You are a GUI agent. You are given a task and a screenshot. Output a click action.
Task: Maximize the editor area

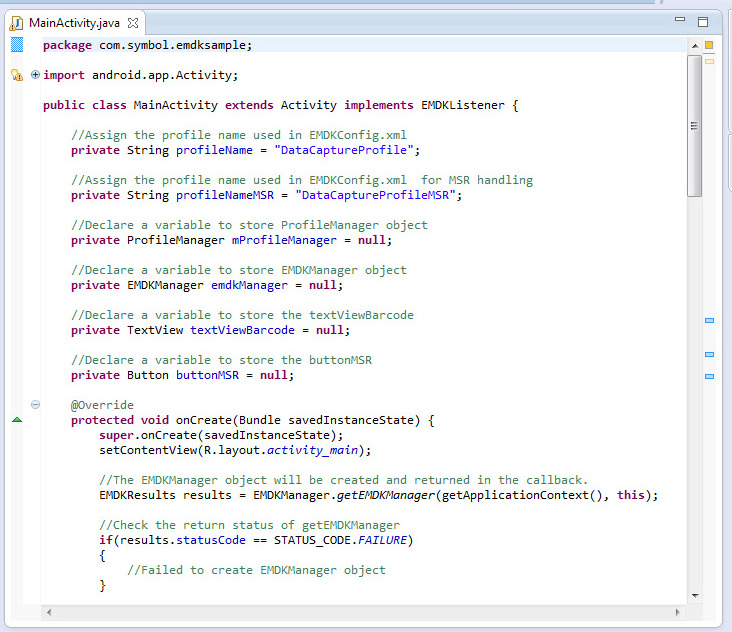pyautogui.click(x=702, y=21)
